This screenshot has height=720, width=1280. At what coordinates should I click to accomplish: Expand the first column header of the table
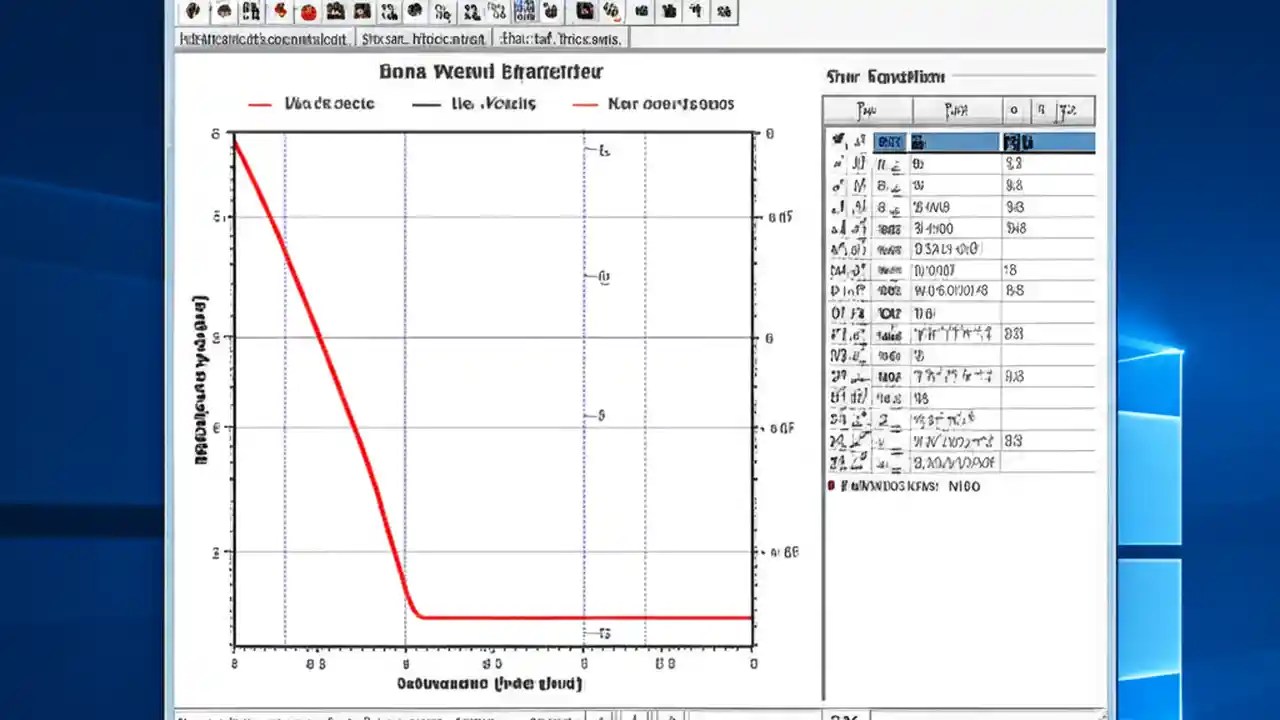[866, 110]
